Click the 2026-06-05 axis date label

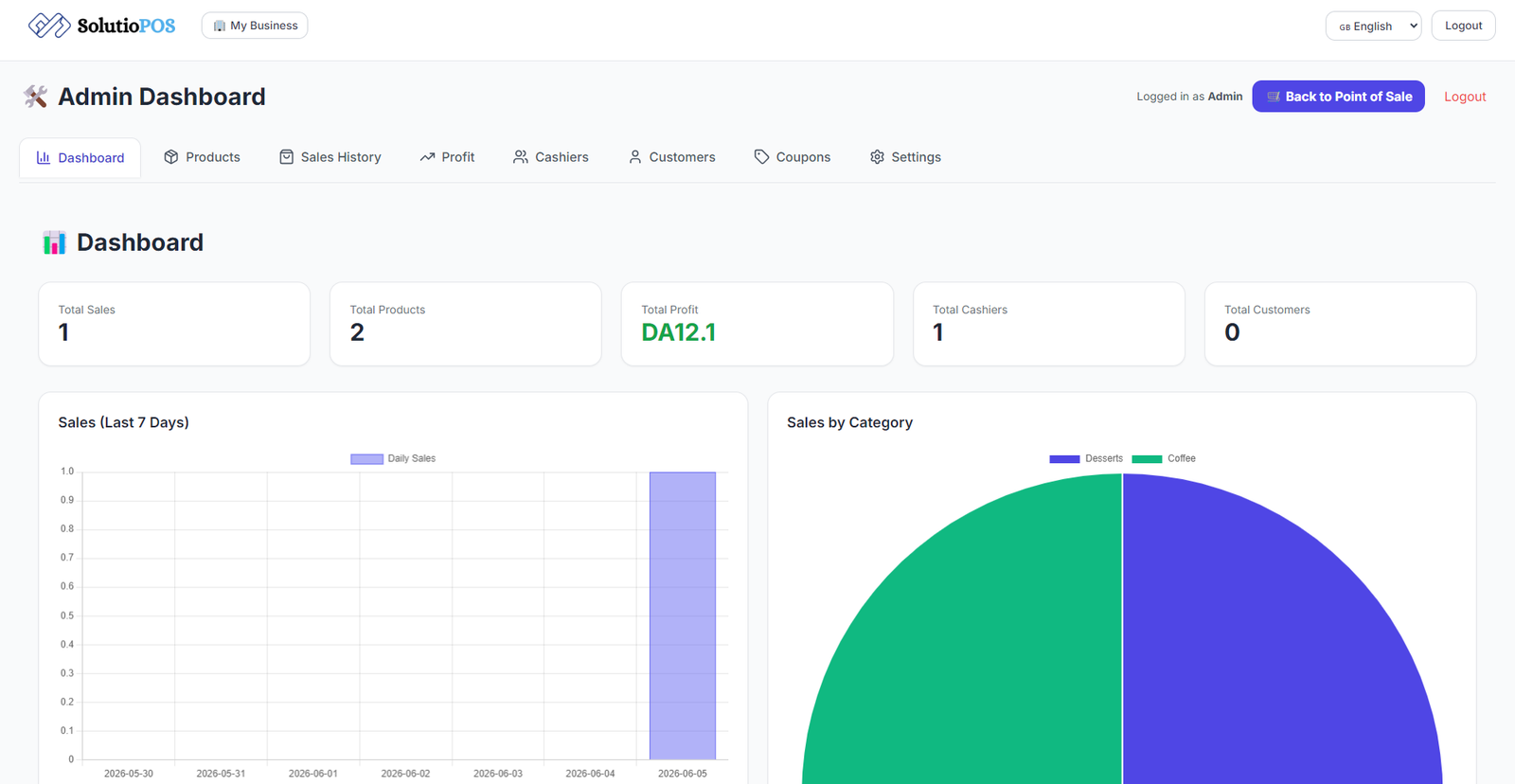point(683,774)
